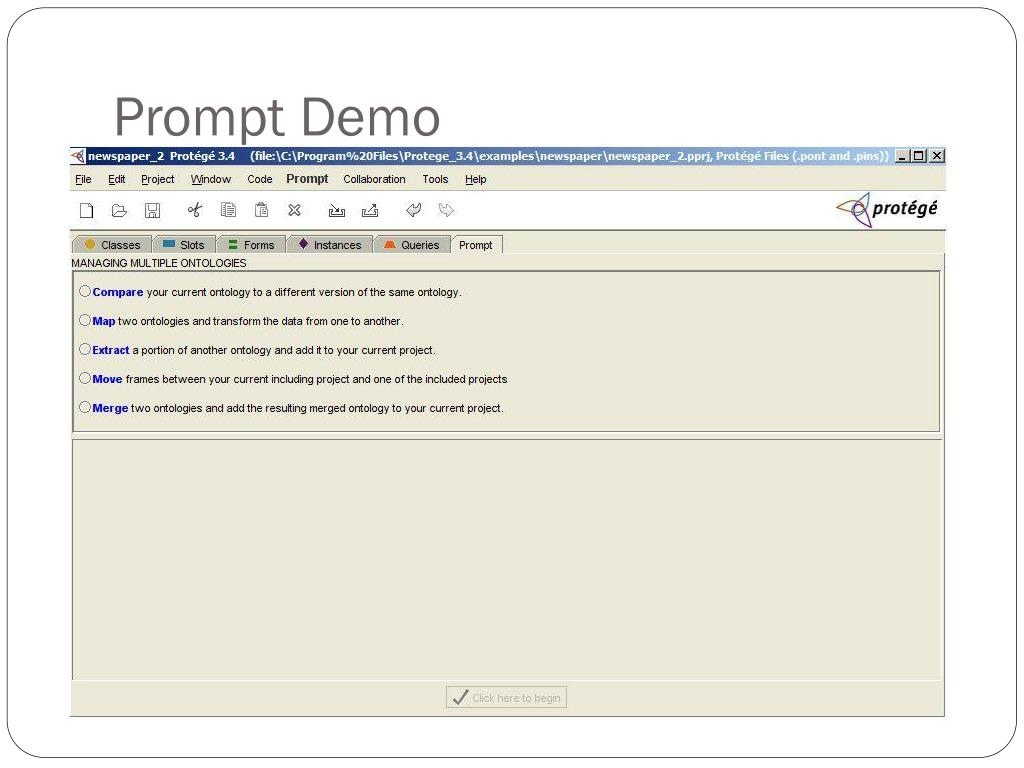Select the Compare radio button
1024x768 pixels.
point(85,291)
